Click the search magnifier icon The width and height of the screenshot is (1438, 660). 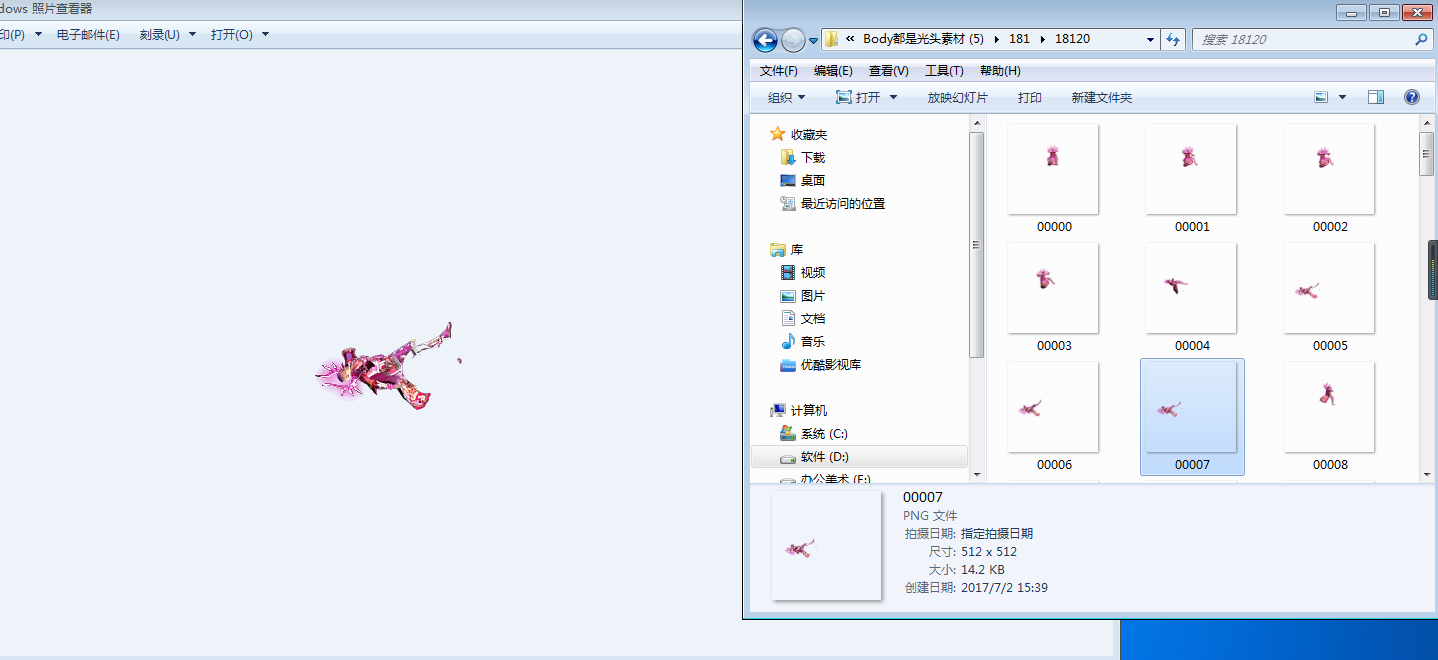click(1421, 40)
